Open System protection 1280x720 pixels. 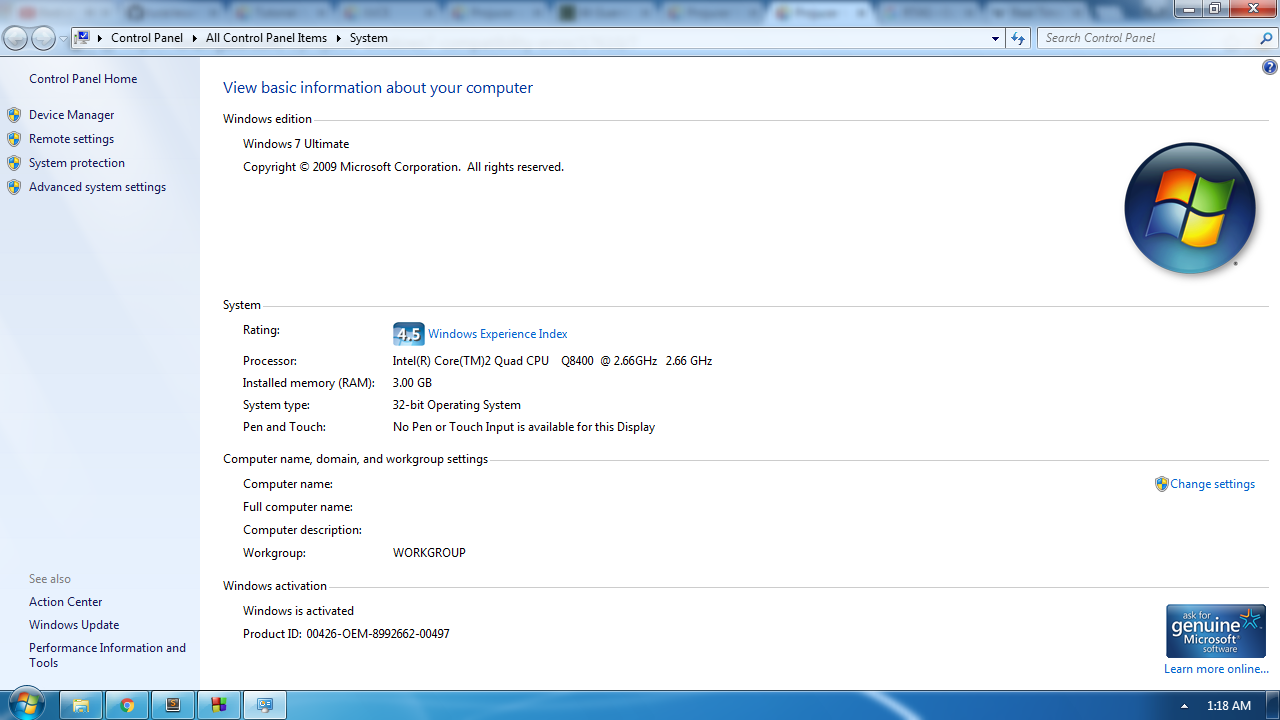click(x=77, y=163)
